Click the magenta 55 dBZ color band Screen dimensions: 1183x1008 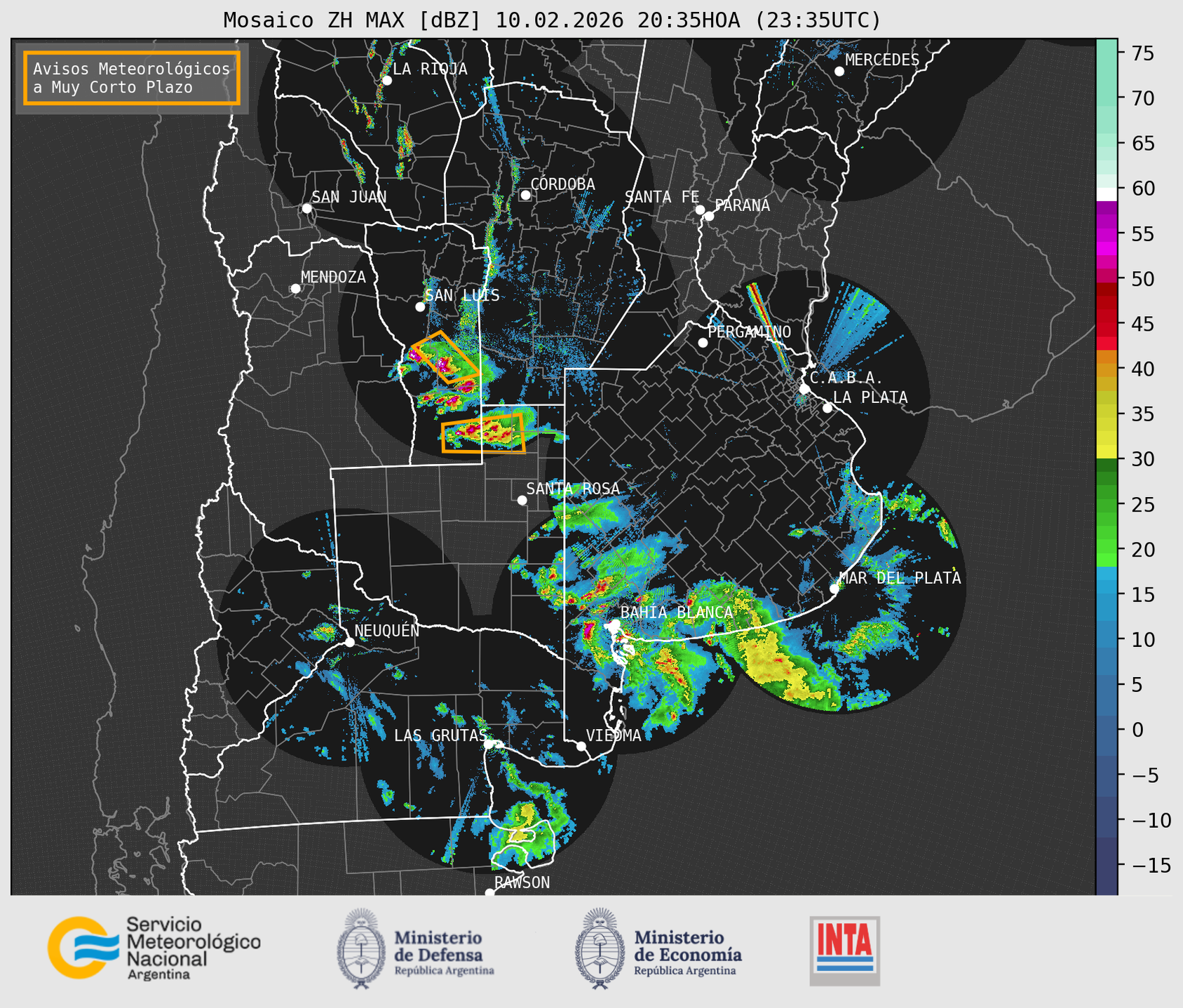pyautogui.click(x=1107, y=234)
